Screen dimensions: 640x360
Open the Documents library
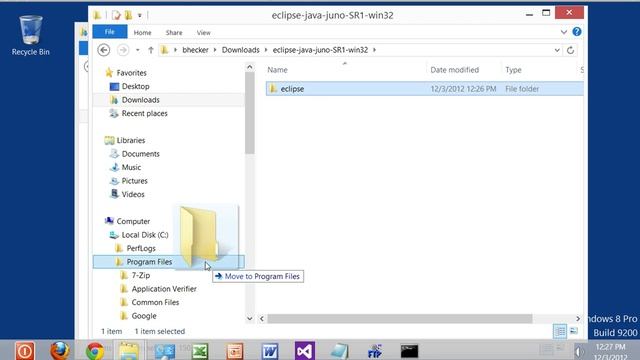point(140,154)
